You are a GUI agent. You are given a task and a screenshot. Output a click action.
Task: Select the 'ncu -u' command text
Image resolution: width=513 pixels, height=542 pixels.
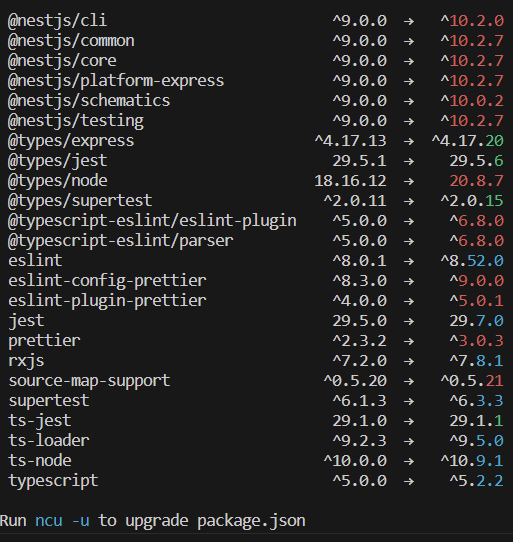tap(62, 521)
